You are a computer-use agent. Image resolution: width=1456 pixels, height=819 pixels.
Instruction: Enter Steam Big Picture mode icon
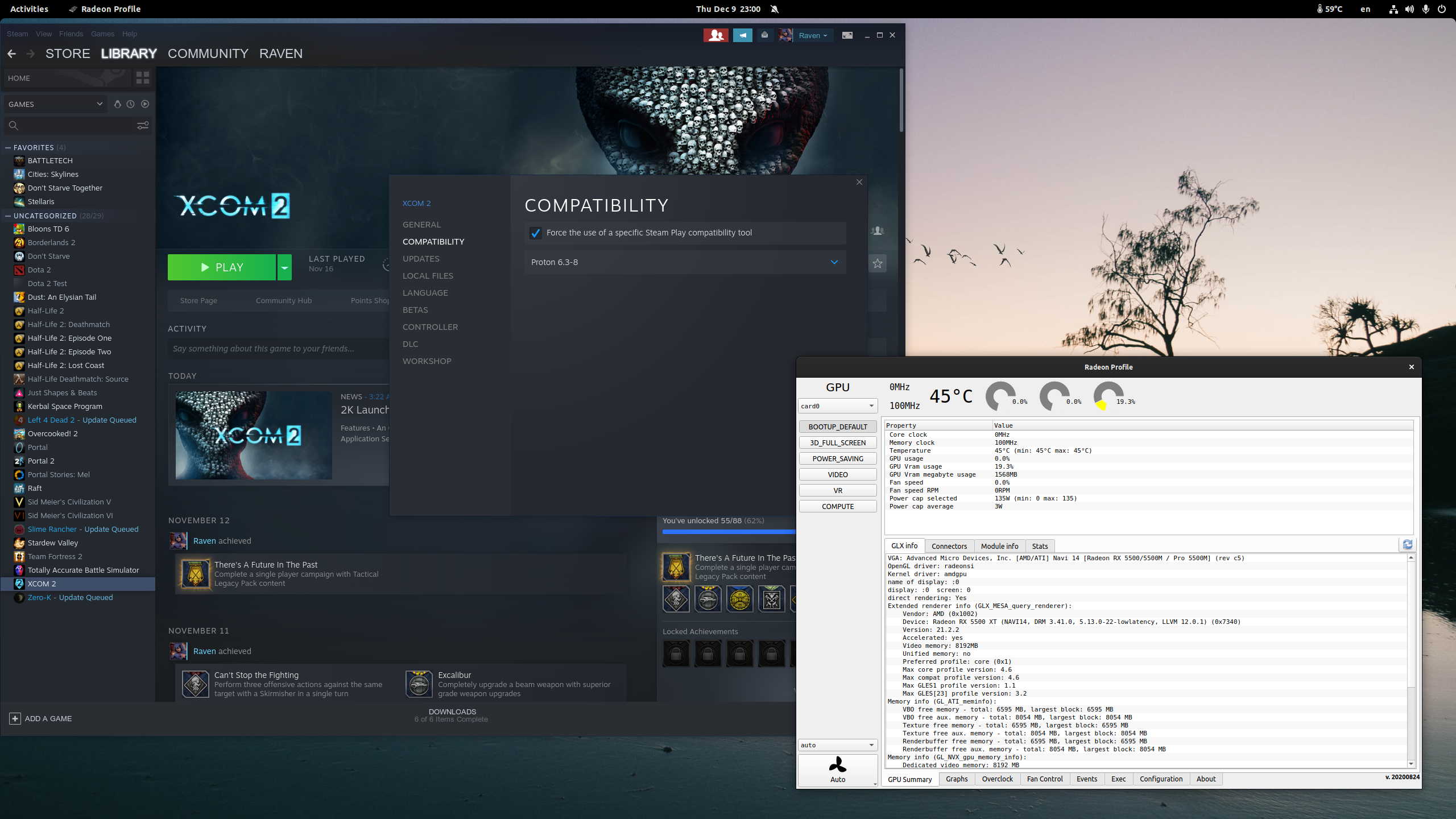click(847, 35)
